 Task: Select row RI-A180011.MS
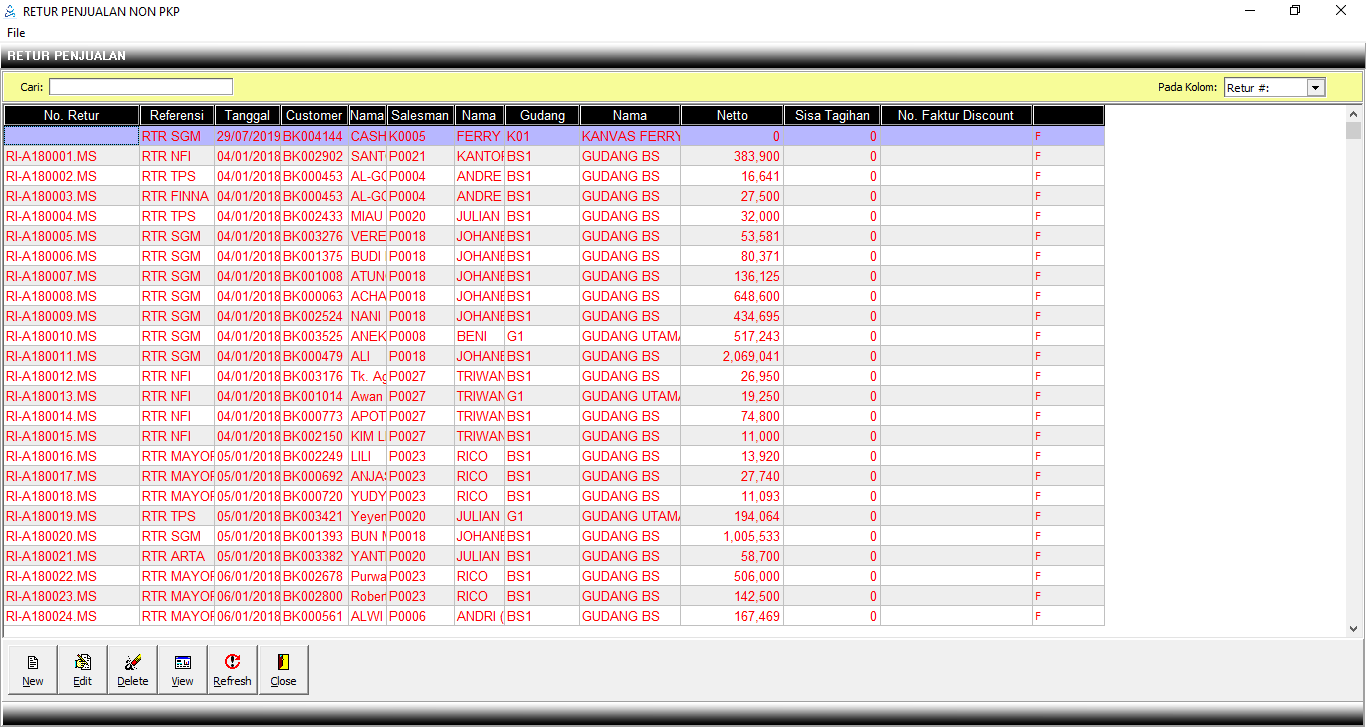pos(52,356)
